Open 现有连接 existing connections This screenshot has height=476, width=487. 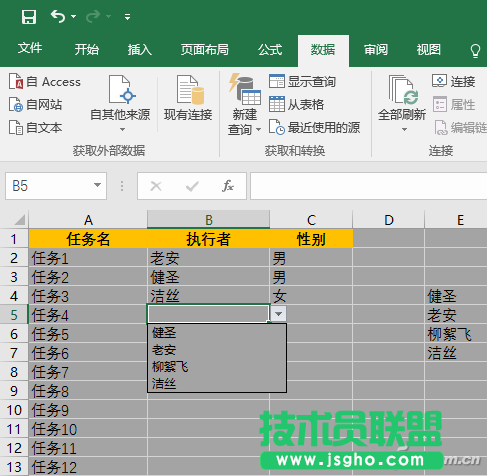click(188, 98)
